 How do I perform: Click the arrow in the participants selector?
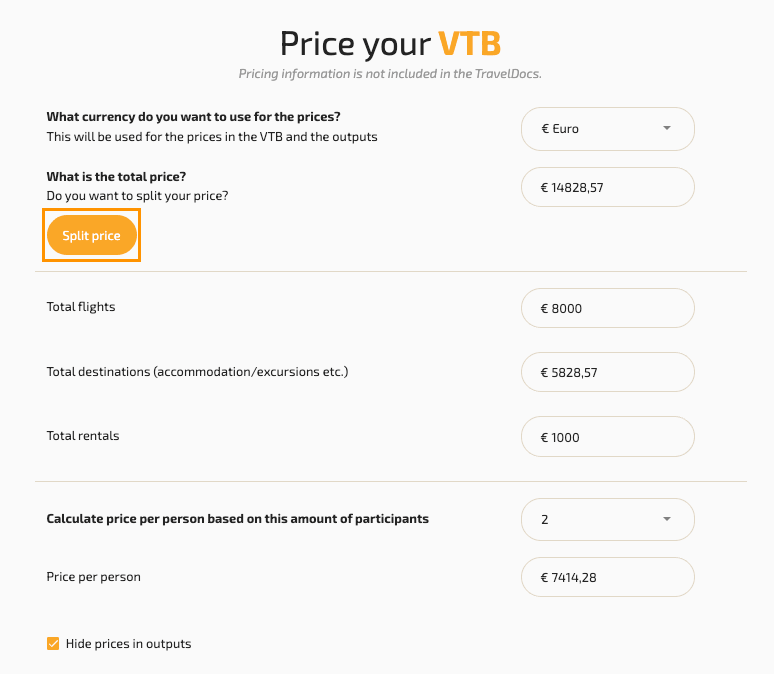click(x=667, y=520)
